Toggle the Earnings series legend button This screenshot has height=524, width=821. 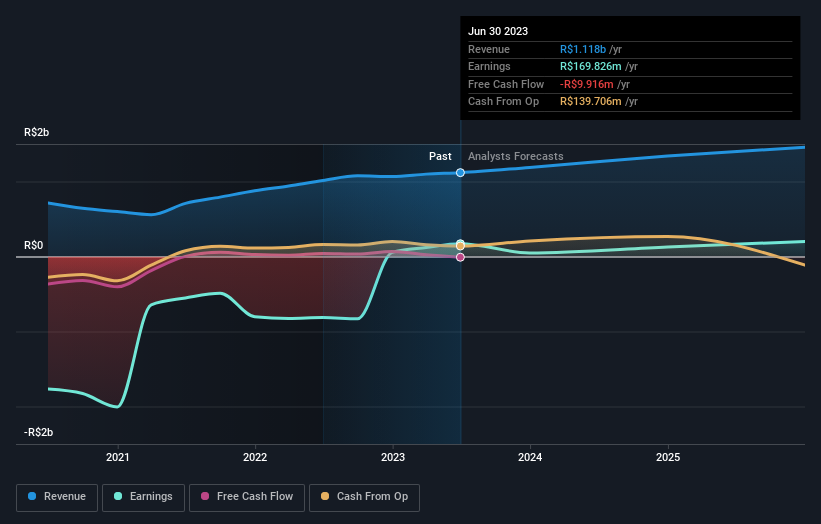143,497
